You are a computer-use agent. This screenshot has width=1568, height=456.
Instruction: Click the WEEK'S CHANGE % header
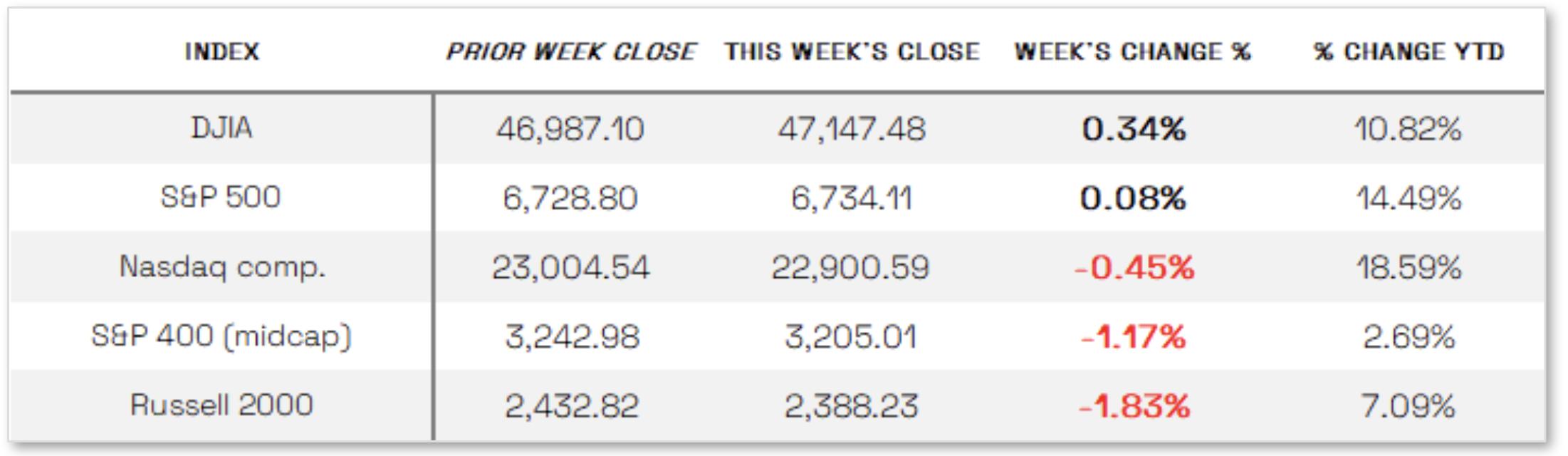pyautogui.click(x=1132, y=51)
